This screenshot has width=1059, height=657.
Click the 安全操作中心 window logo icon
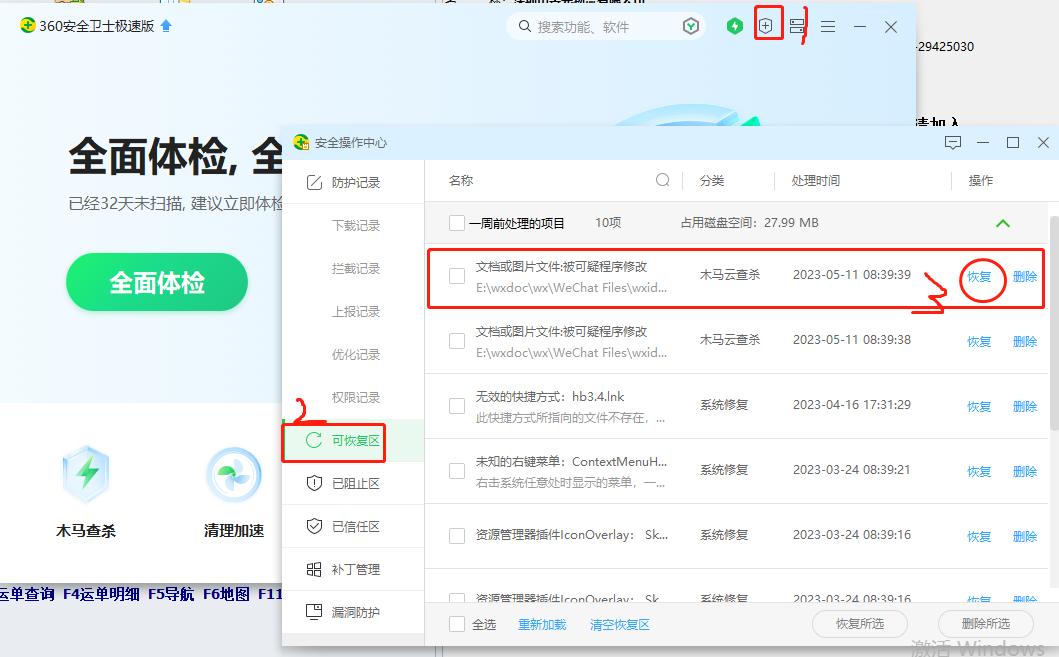[301, 142]
